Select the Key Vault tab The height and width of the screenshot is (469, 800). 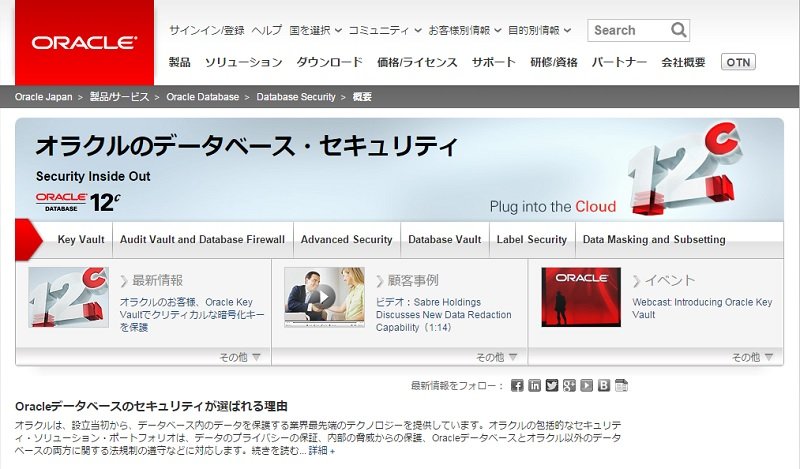81,239
